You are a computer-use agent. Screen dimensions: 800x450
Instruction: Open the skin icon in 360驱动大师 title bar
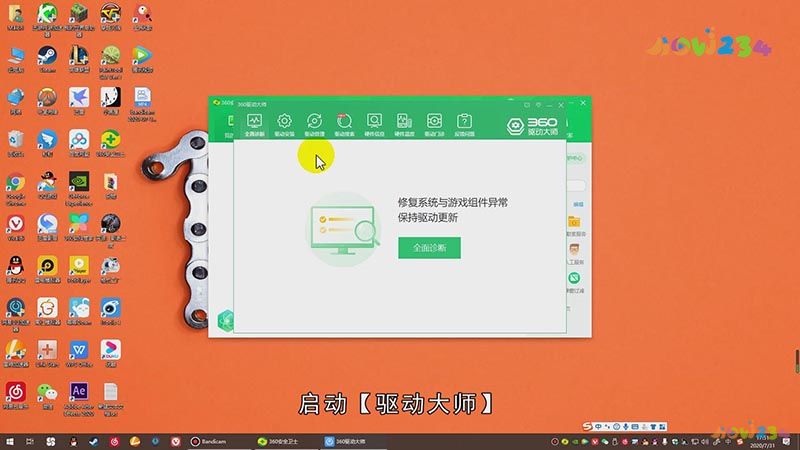pos(527,105)
